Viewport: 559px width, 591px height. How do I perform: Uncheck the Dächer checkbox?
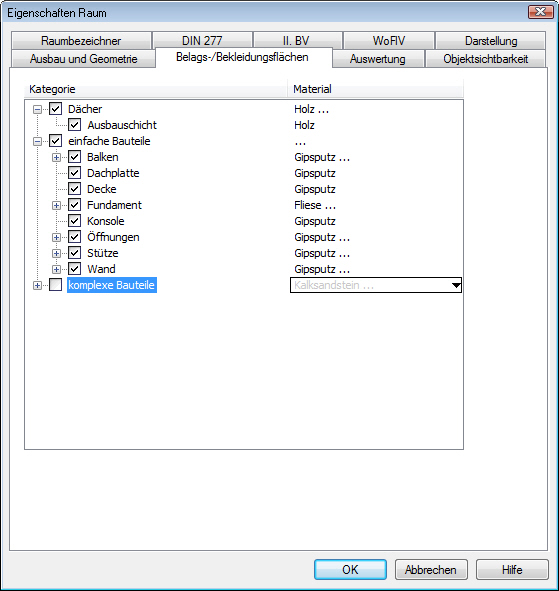click(56, 109)
